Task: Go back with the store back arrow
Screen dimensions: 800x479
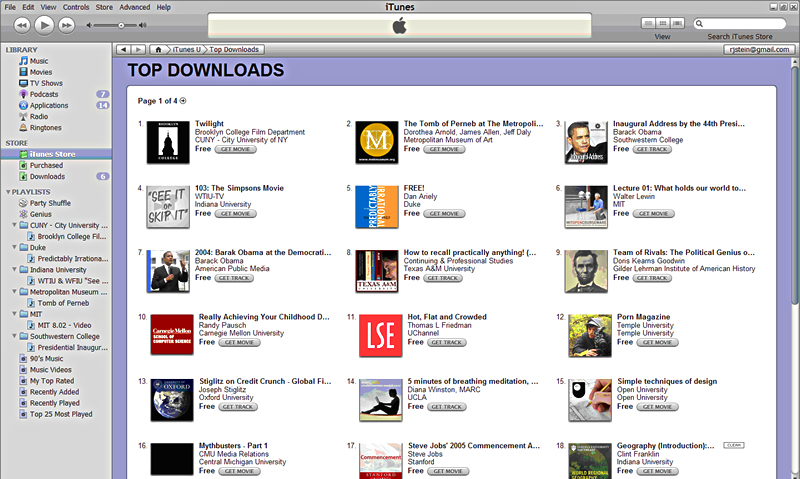Action: click(x=123, y=49)
